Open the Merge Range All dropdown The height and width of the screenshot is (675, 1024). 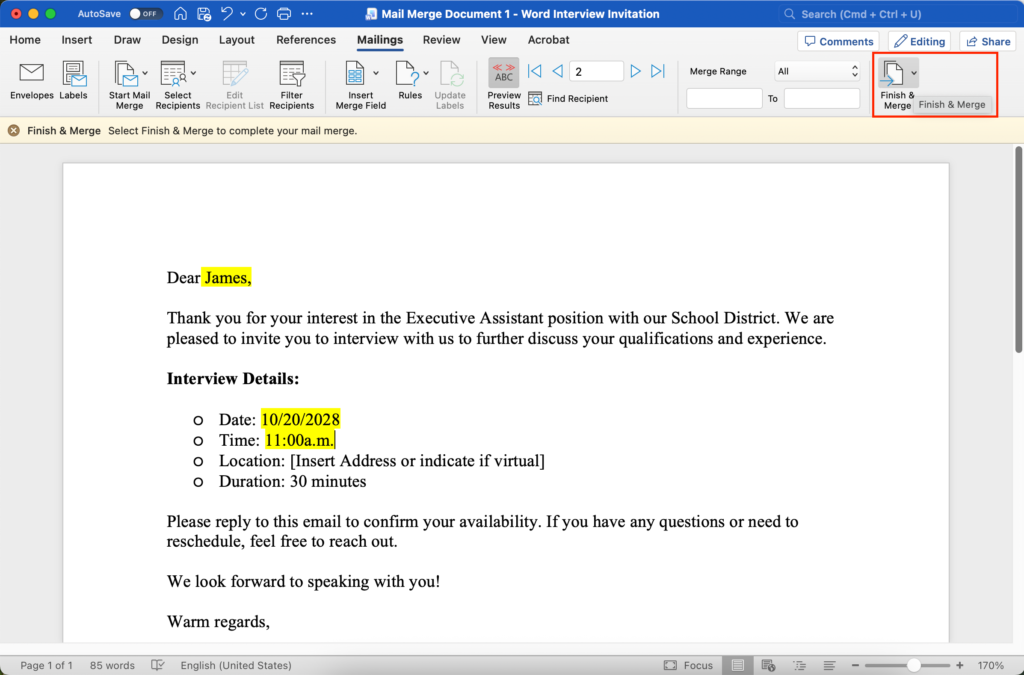[x=817, y=72]
